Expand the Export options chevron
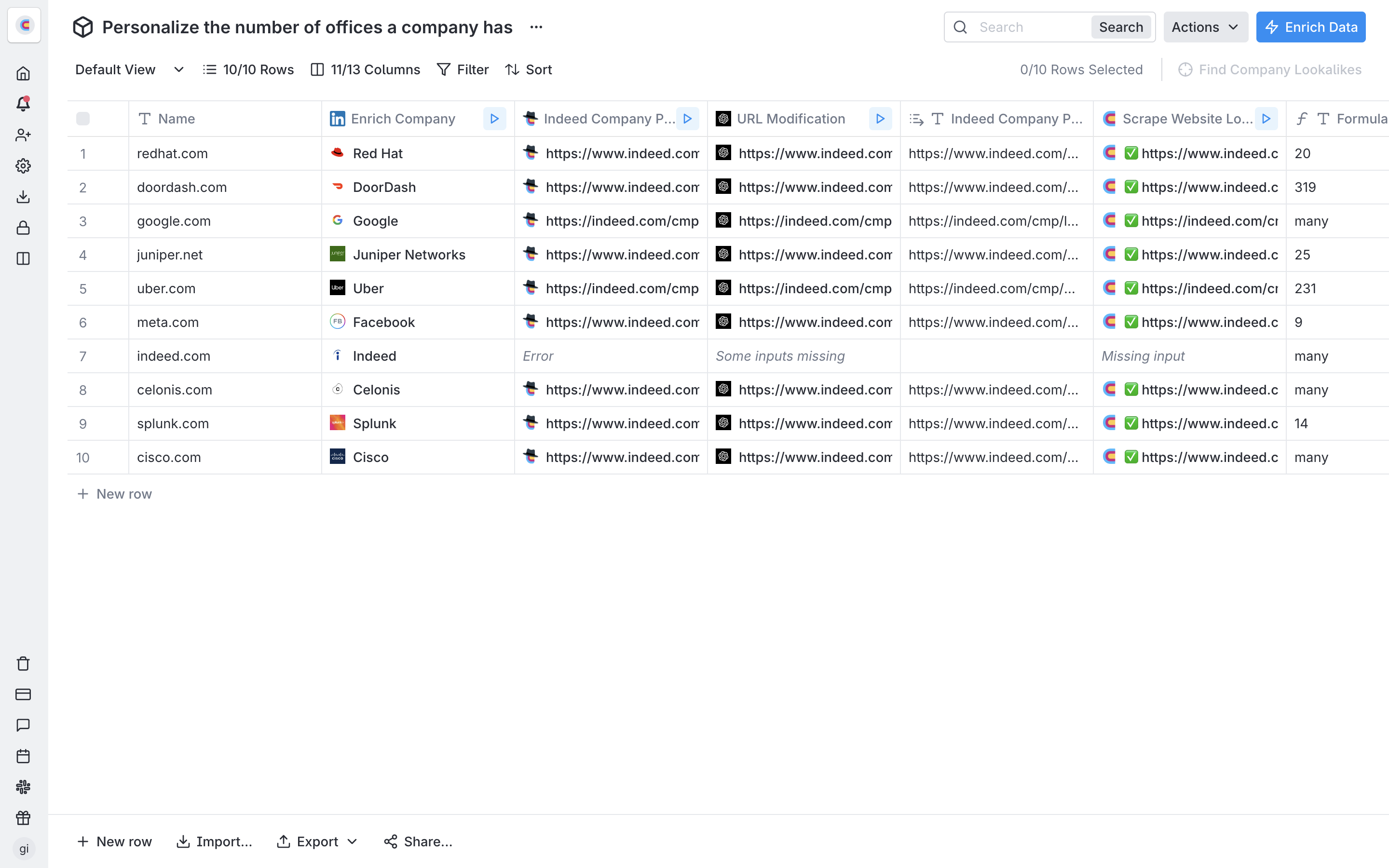Screen dimensions: 1389x868 [353, 841]
